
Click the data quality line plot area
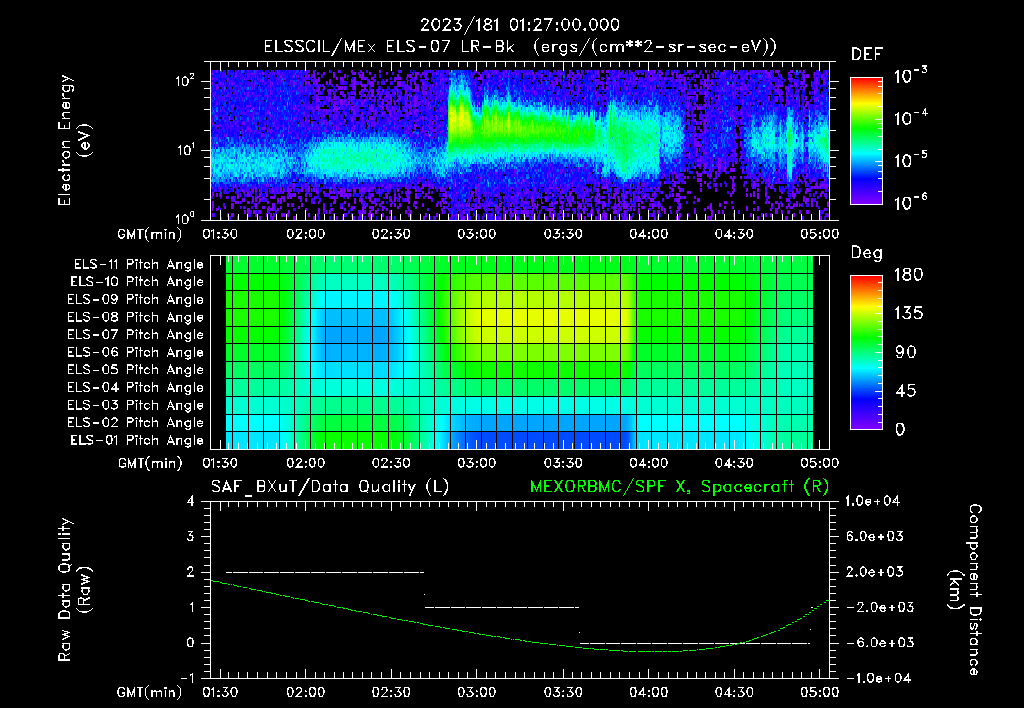tap(520, 589)
